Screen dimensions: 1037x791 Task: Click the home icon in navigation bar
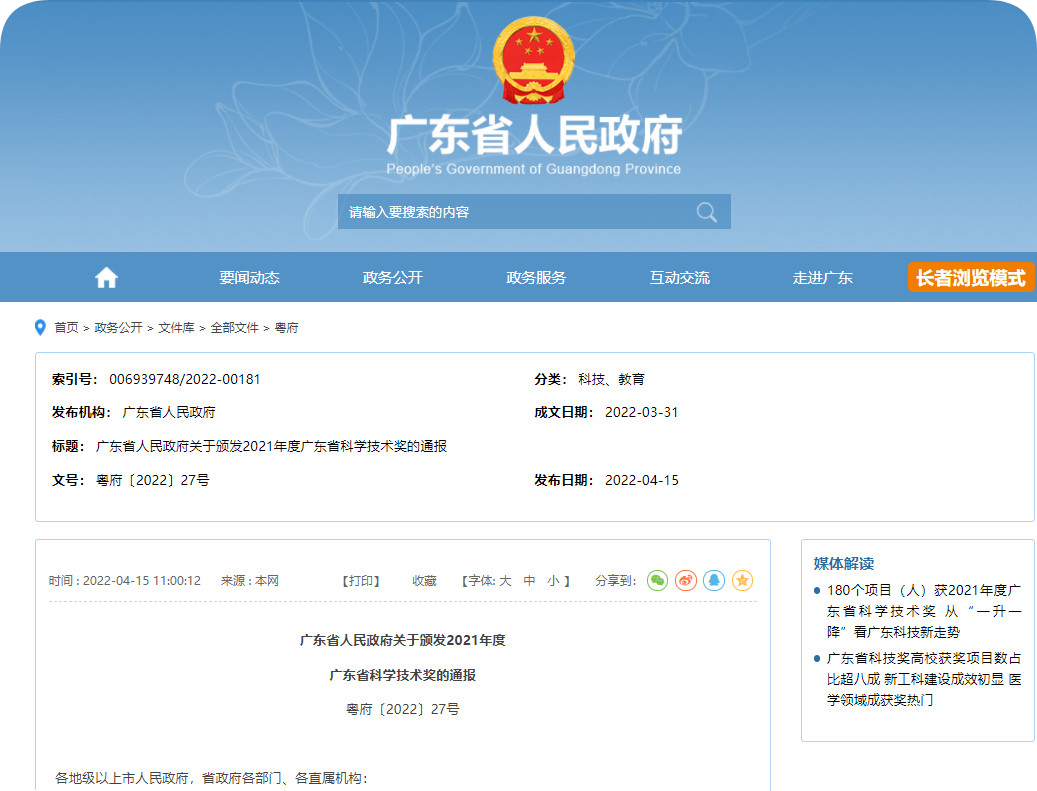106,278
